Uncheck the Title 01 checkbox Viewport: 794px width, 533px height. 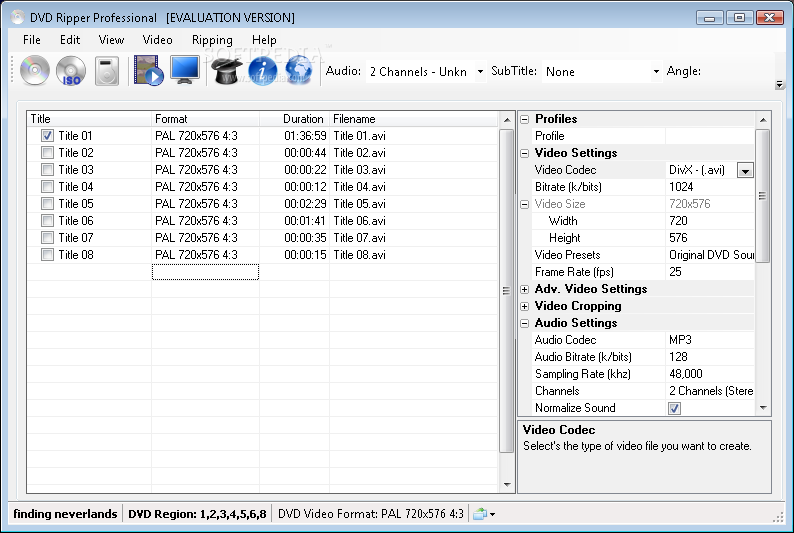pyautogui.click(x=47, y=136)
